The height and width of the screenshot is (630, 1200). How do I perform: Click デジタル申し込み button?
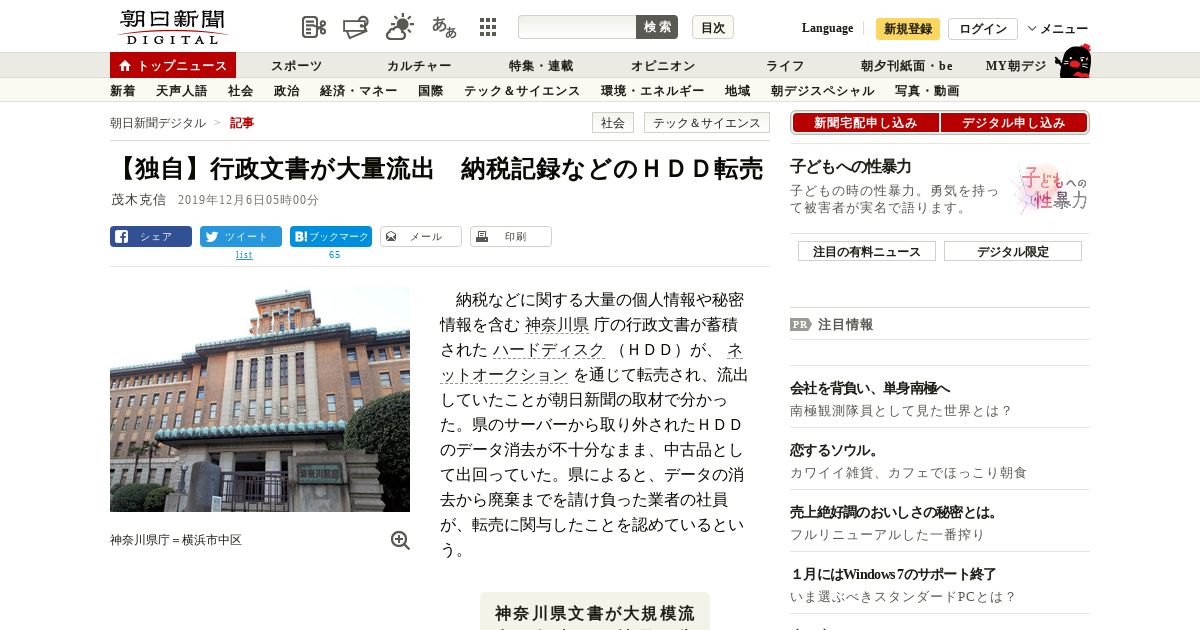click(x=1014, y=123)
